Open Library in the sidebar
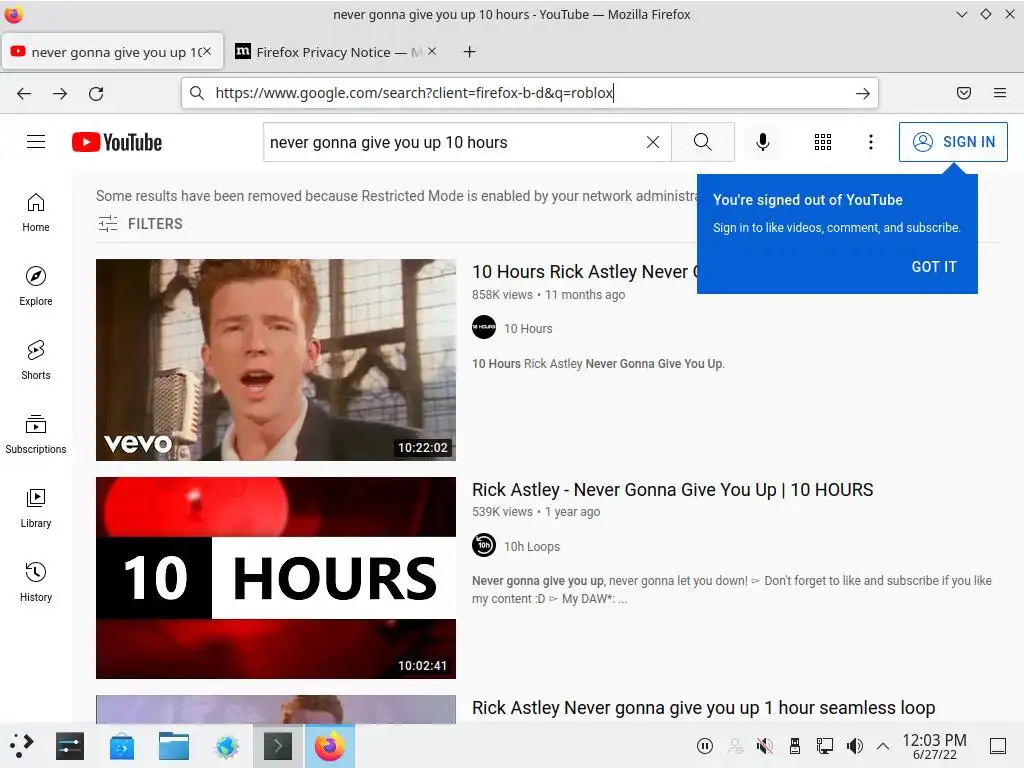This screenshot has height=768, width=1024. pyautogui.click(x=36, y=509)
